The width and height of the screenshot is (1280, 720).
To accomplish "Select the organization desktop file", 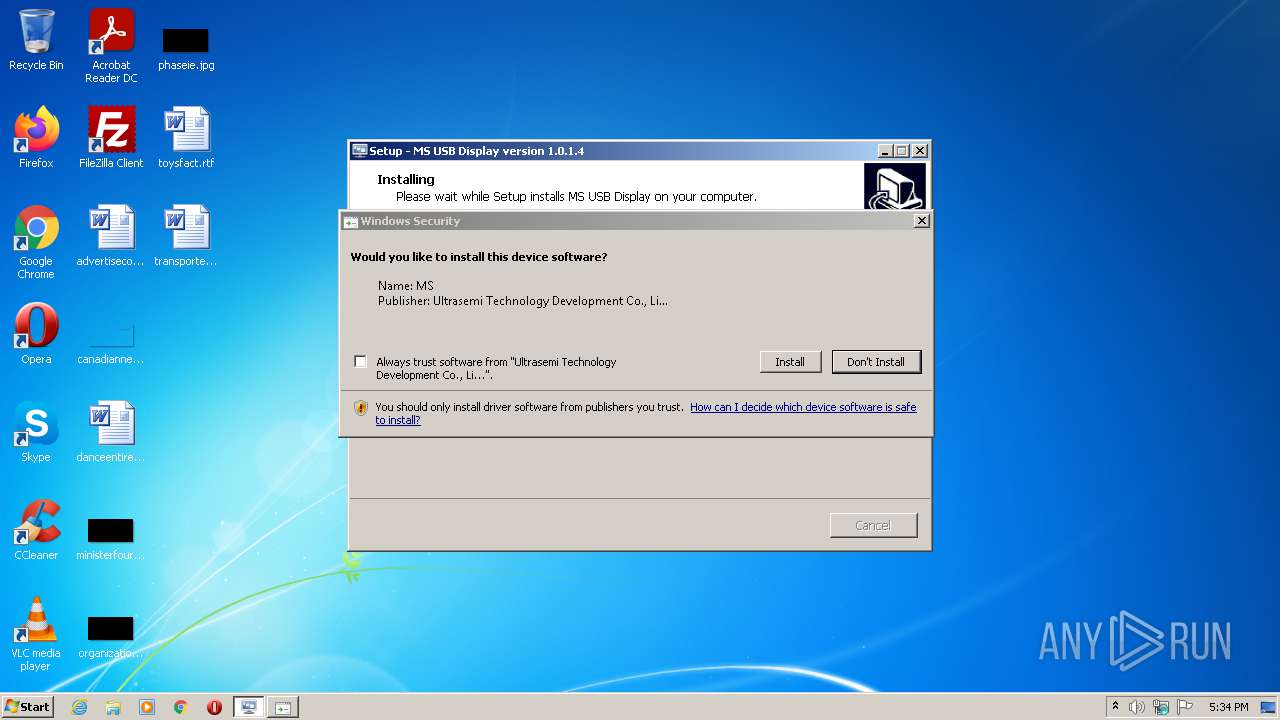I will tap(111, 638).
